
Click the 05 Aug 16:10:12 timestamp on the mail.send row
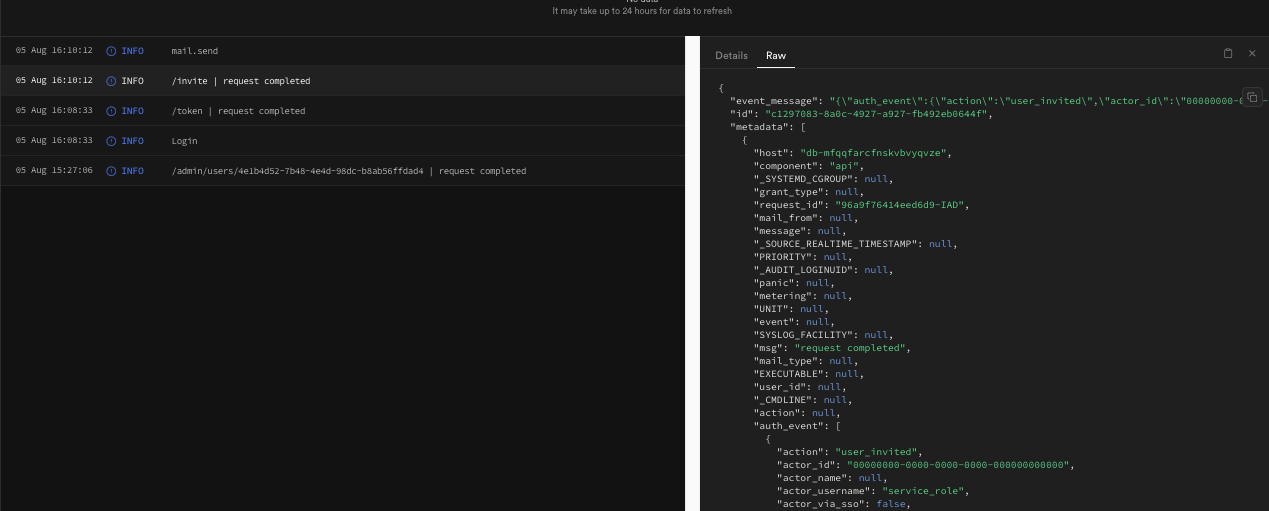(x=54, y=51)
